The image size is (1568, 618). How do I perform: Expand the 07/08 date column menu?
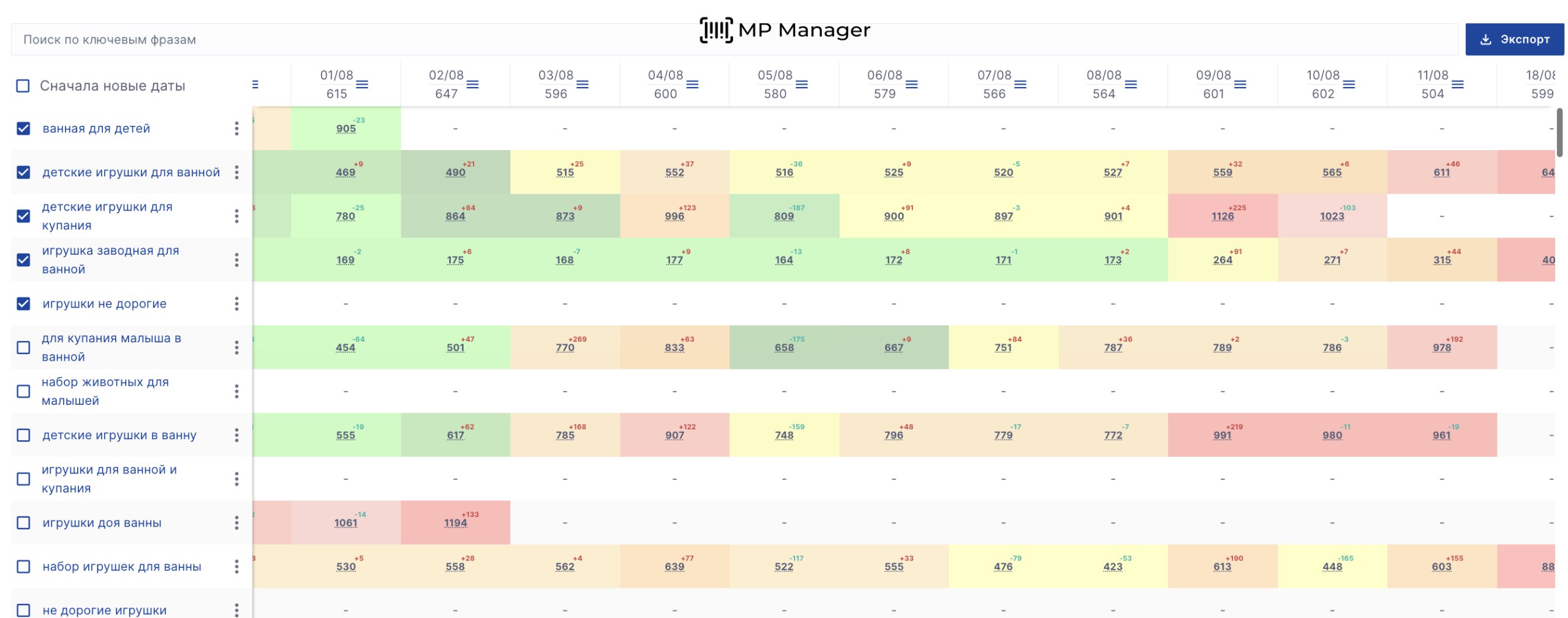1020,84
